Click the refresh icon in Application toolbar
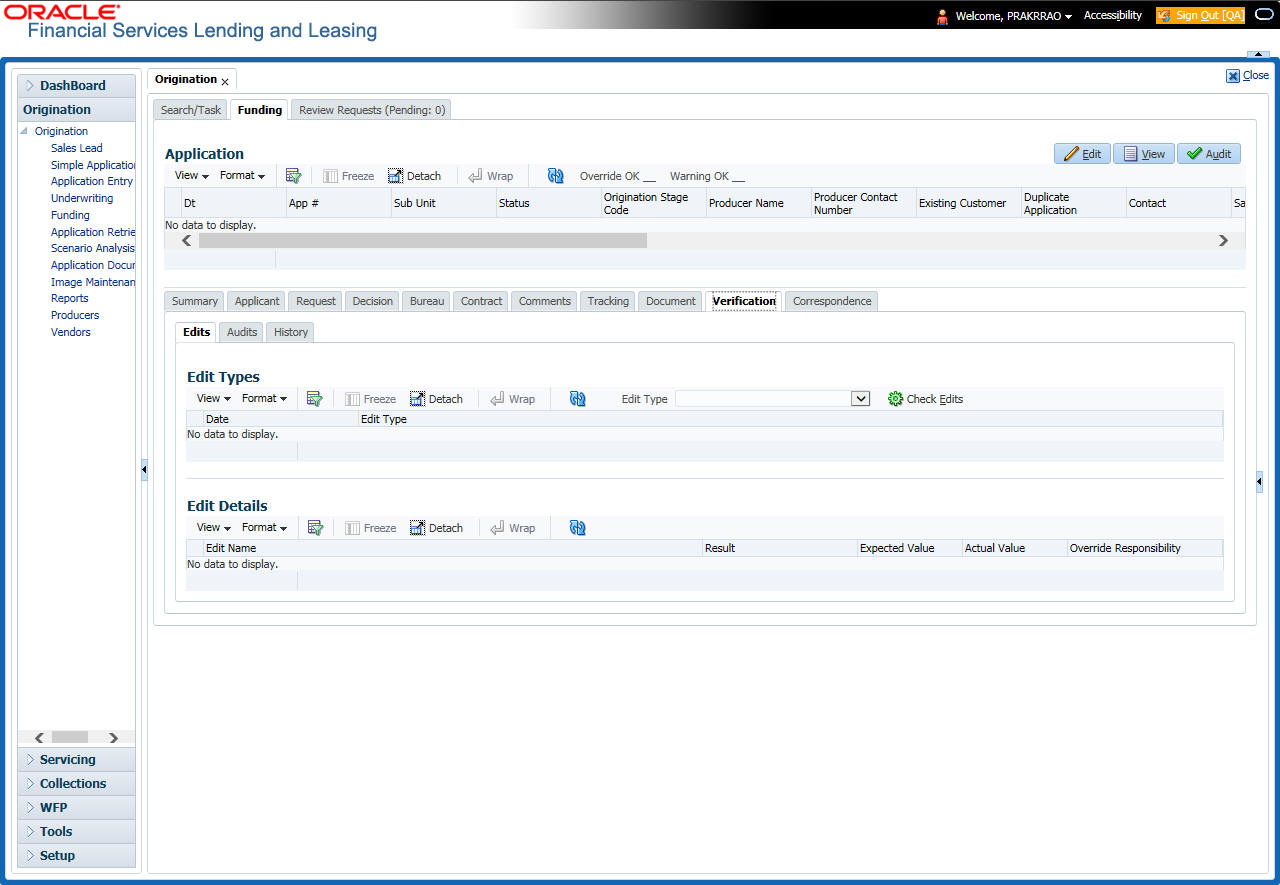The image size is (1280, 885). point(556,176)
